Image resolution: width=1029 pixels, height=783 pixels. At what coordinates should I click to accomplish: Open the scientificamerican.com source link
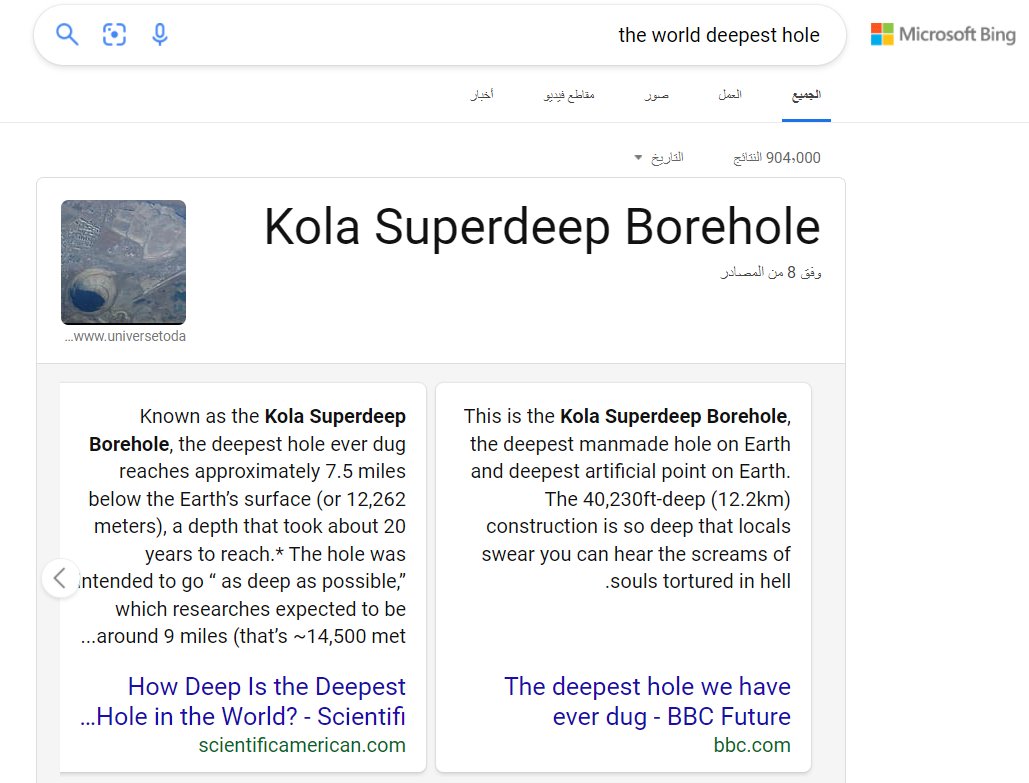coord(302,745)
